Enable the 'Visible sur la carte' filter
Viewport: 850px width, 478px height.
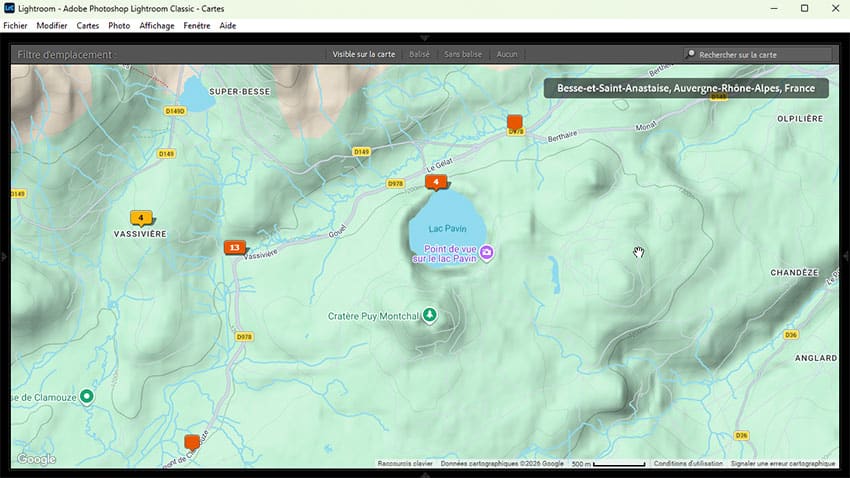[364, 54]
